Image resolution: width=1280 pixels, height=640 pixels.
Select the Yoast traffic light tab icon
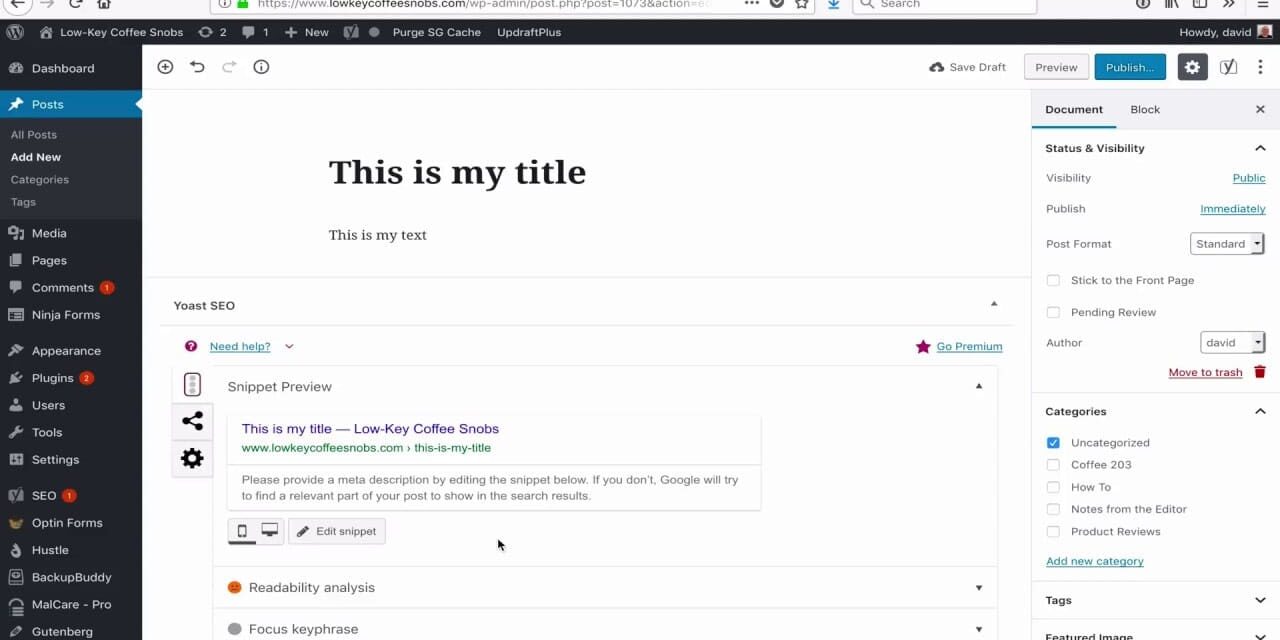click(192, 385)
